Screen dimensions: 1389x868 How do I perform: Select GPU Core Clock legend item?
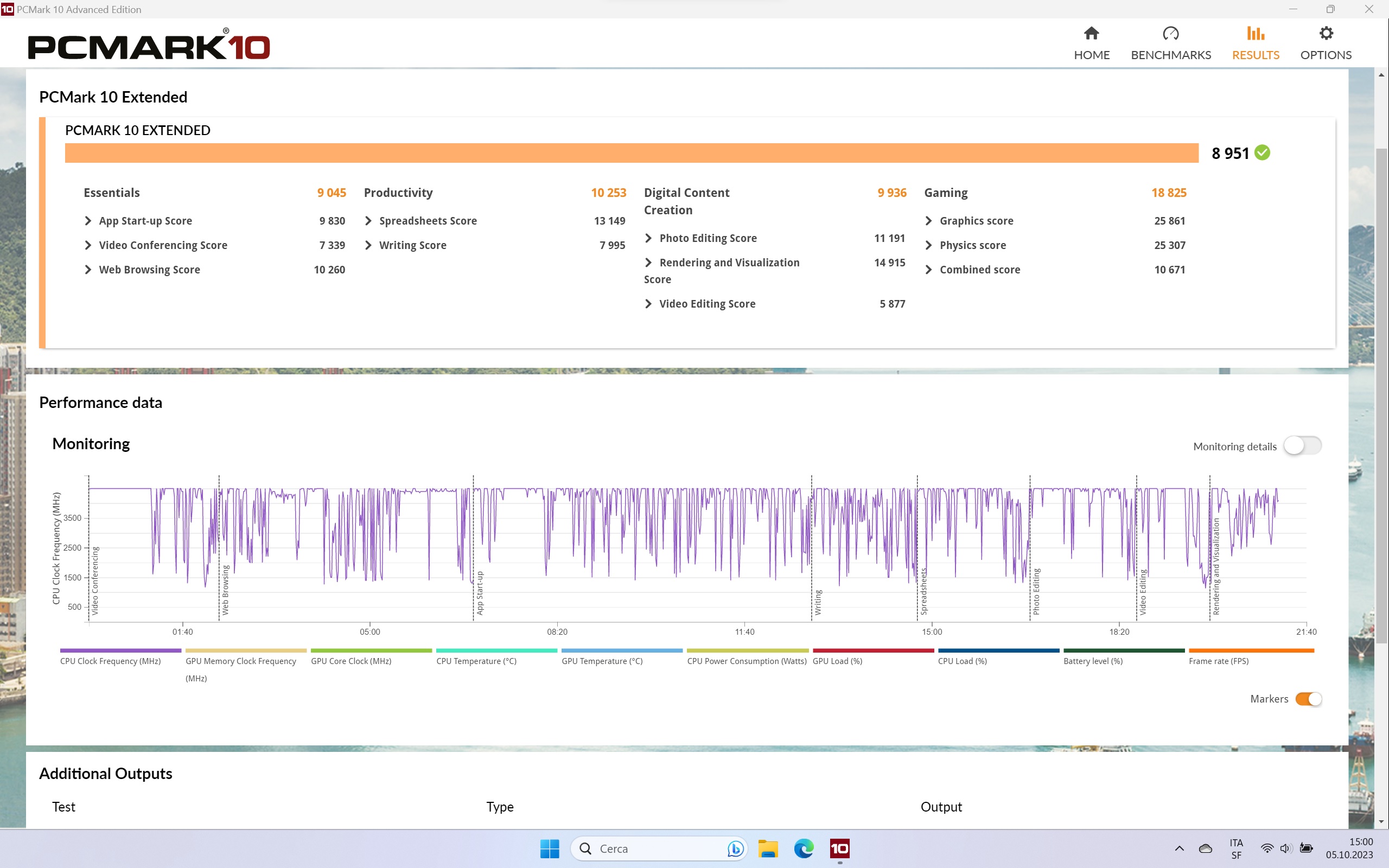tap(371, 658)
